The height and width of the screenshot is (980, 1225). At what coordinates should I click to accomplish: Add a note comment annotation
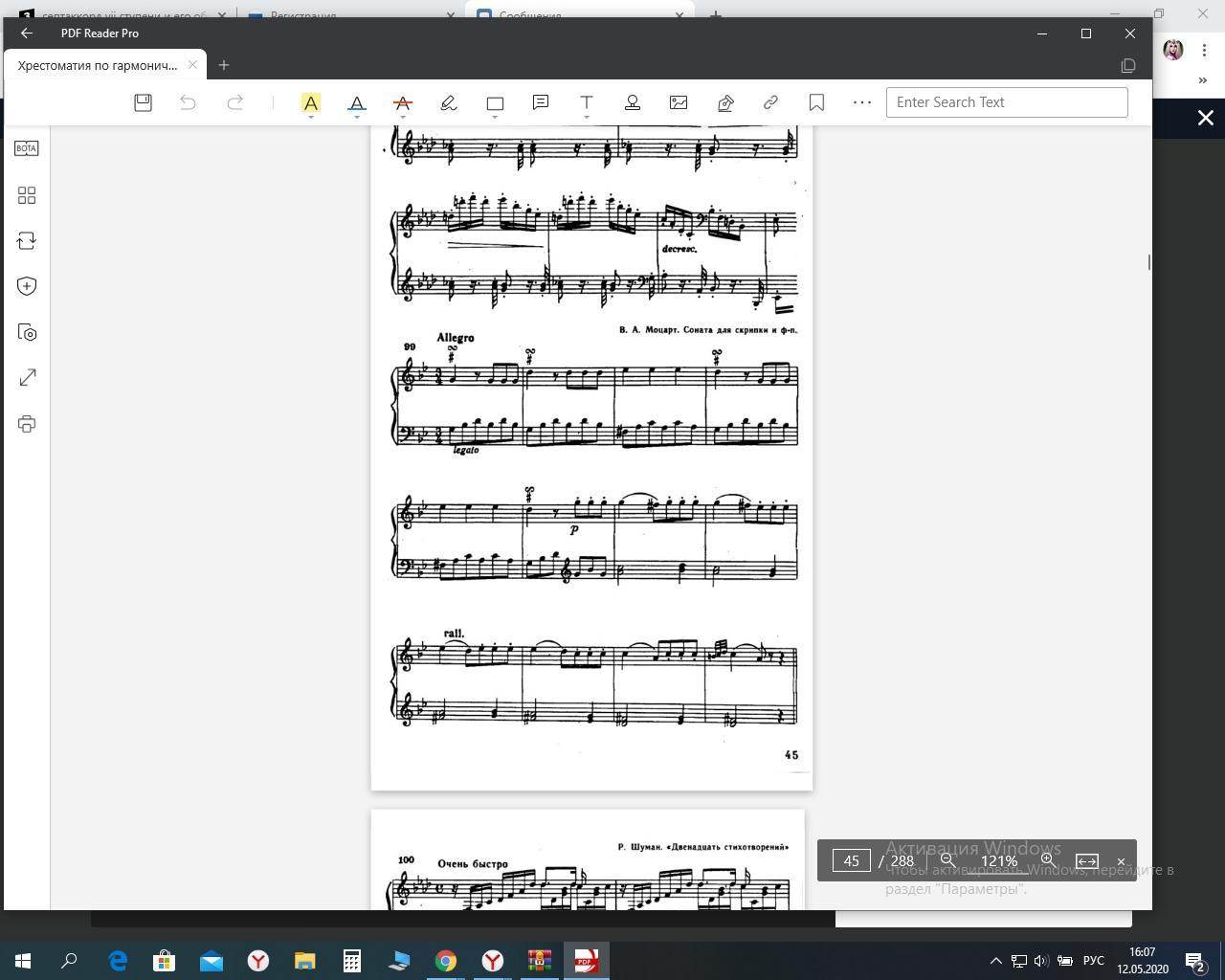541,102
